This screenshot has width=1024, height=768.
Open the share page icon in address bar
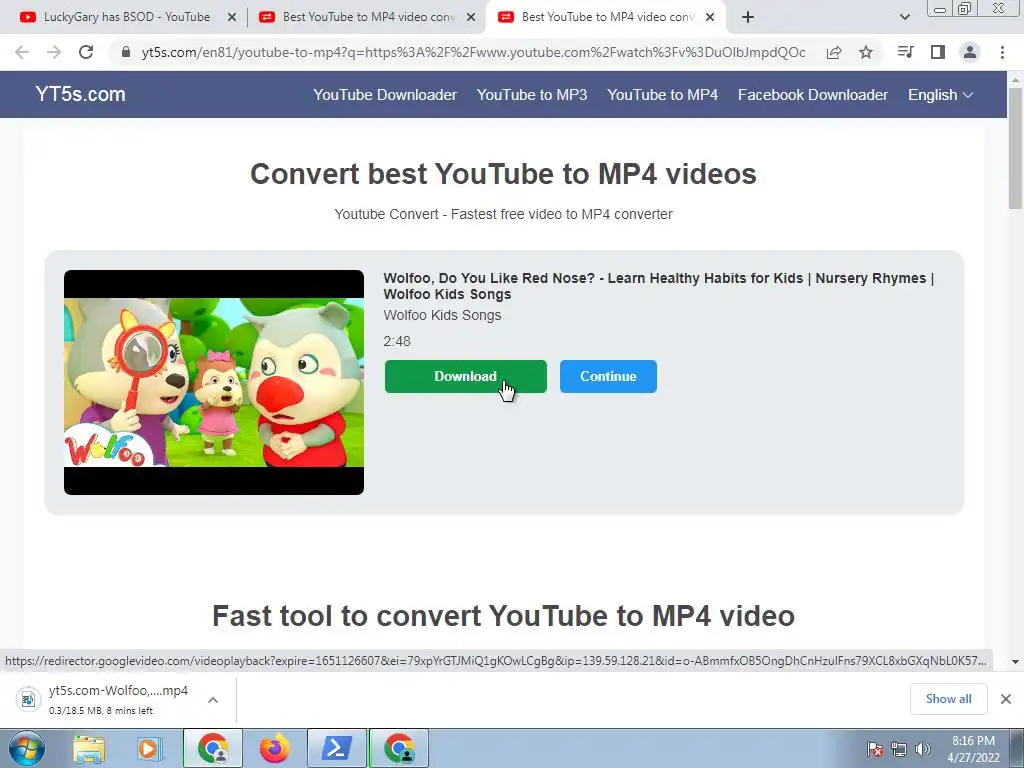pos(834,52)
